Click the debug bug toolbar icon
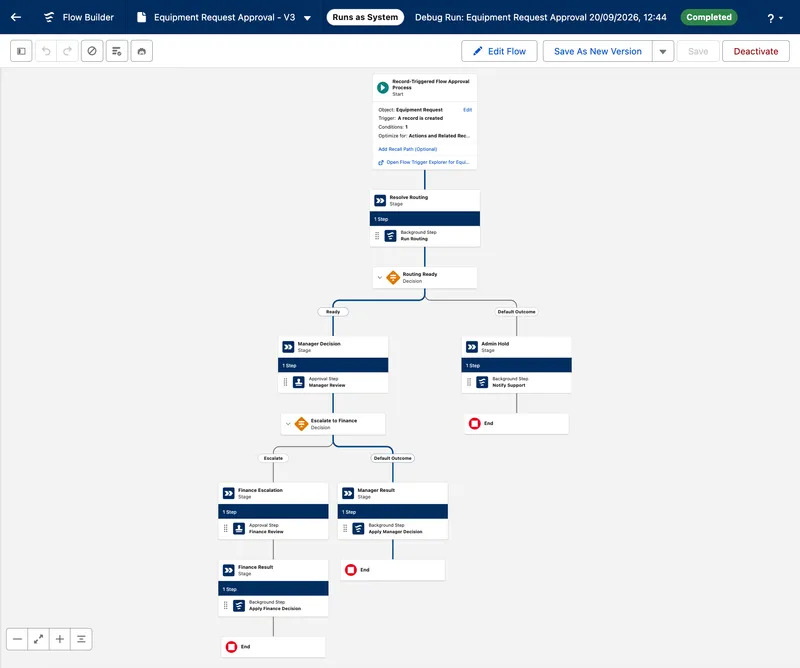Viewport: 800px width, 668px height. coord(142,51)
